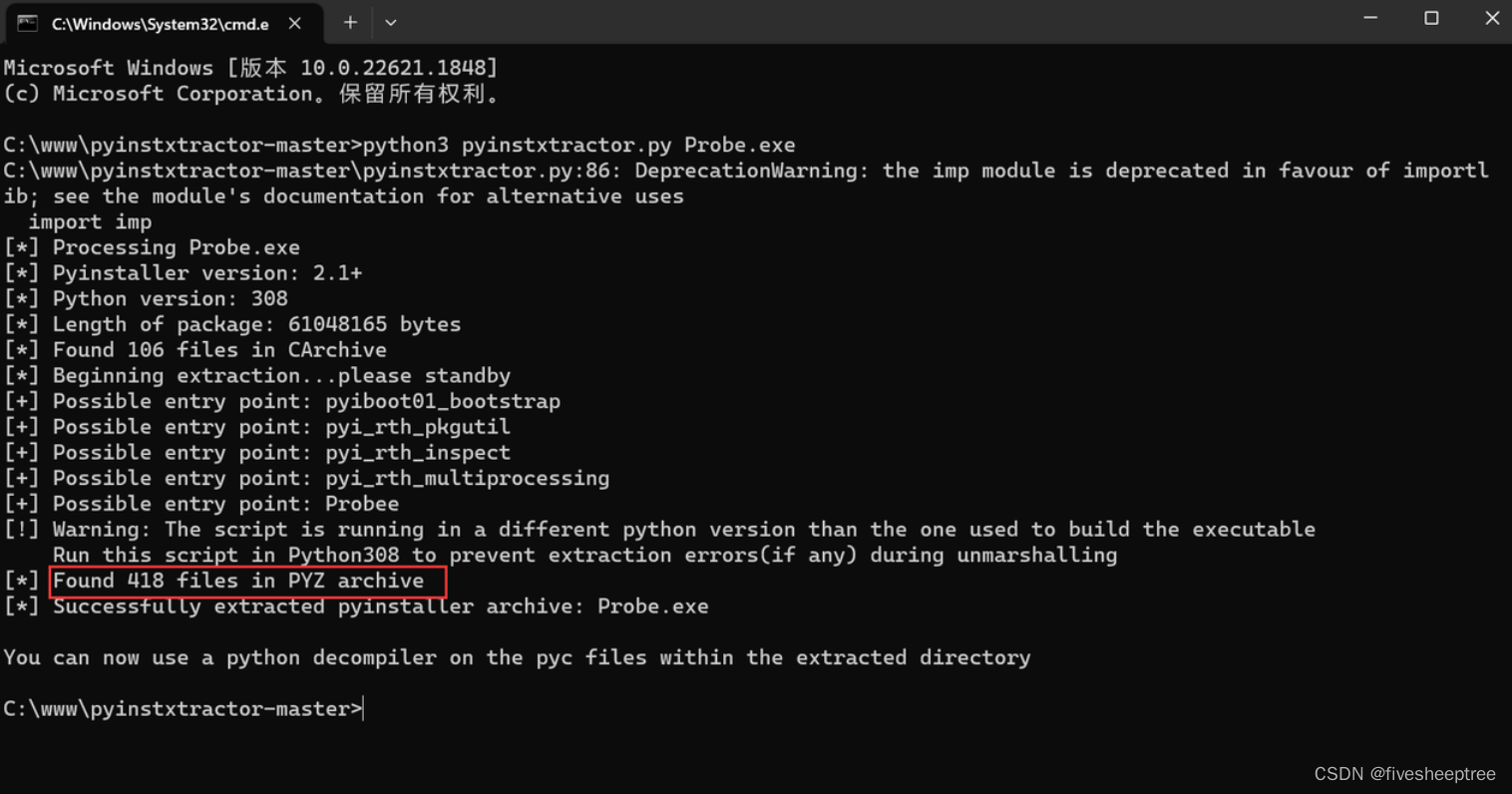This screenshot has height=794, width=1512.
Task: Minimize the terminal window
Action: point(1370,18)
